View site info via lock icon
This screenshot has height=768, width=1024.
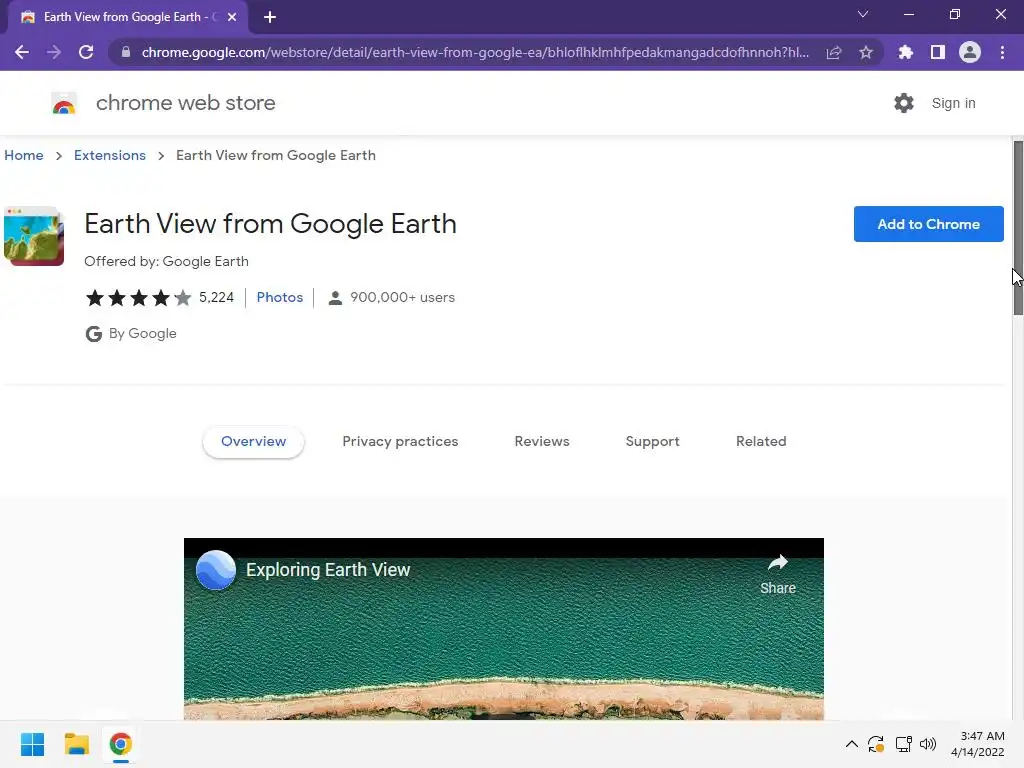126,52
